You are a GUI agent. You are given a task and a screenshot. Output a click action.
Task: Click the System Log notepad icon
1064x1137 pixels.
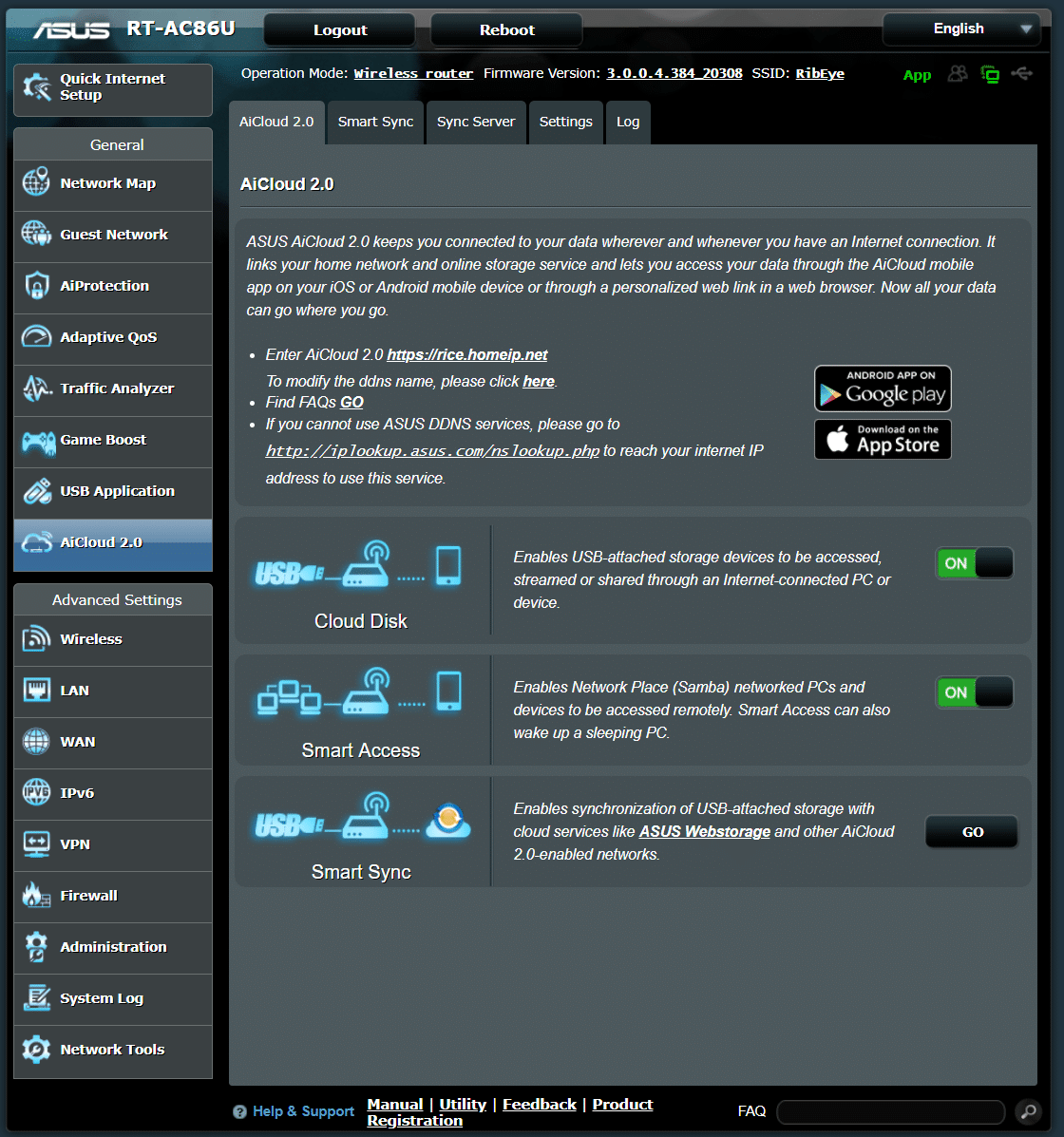point(36,997)
